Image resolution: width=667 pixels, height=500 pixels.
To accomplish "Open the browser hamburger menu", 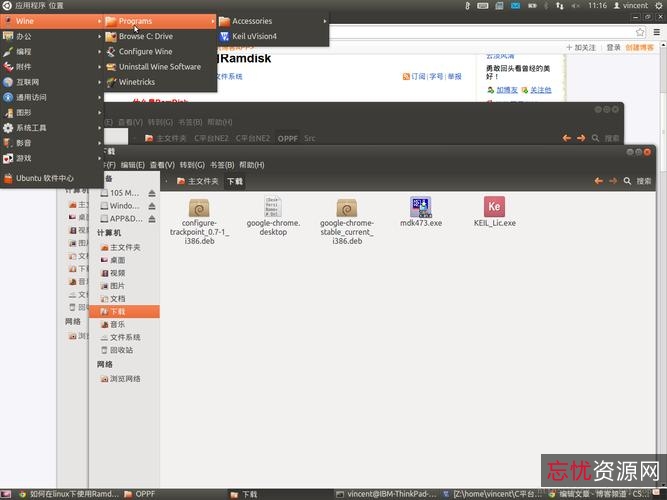I will tap(657, 32).
